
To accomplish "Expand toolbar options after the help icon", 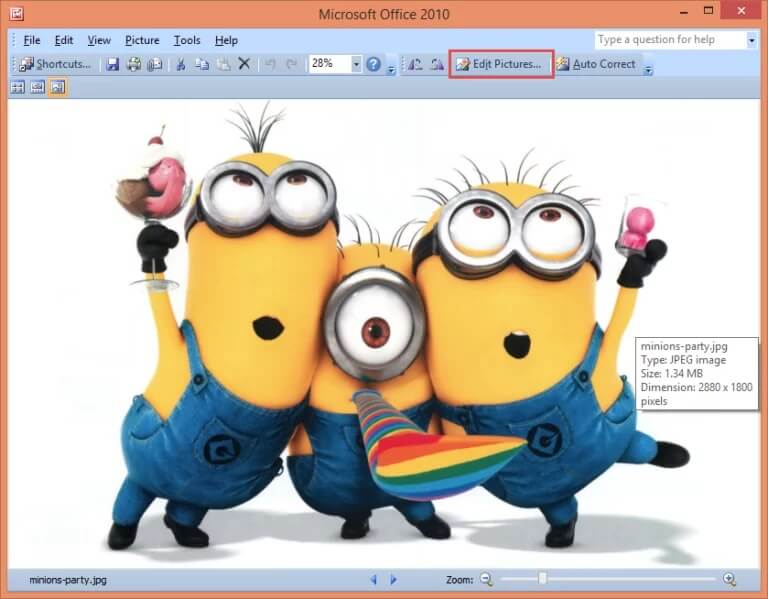I will click(x=391, y=65).
